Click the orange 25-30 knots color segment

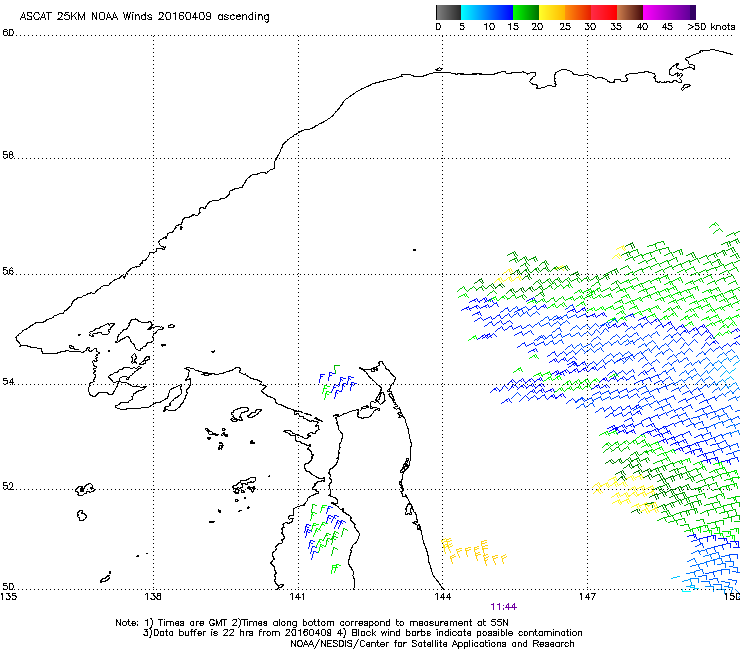[x=578, y=12]
